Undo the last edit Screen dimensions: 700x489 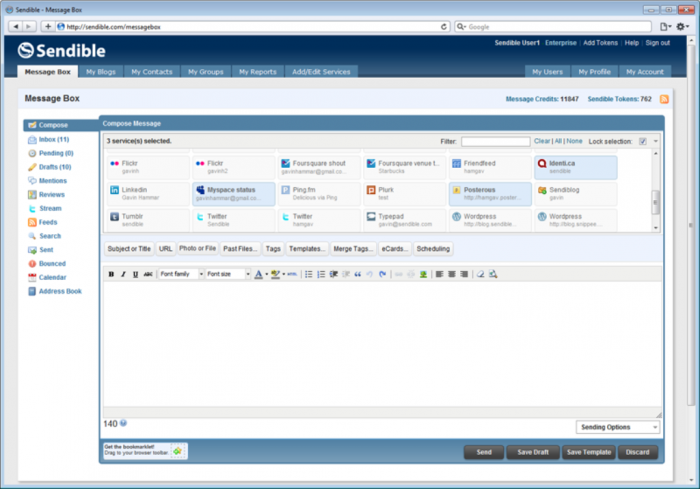coord(370,274)
